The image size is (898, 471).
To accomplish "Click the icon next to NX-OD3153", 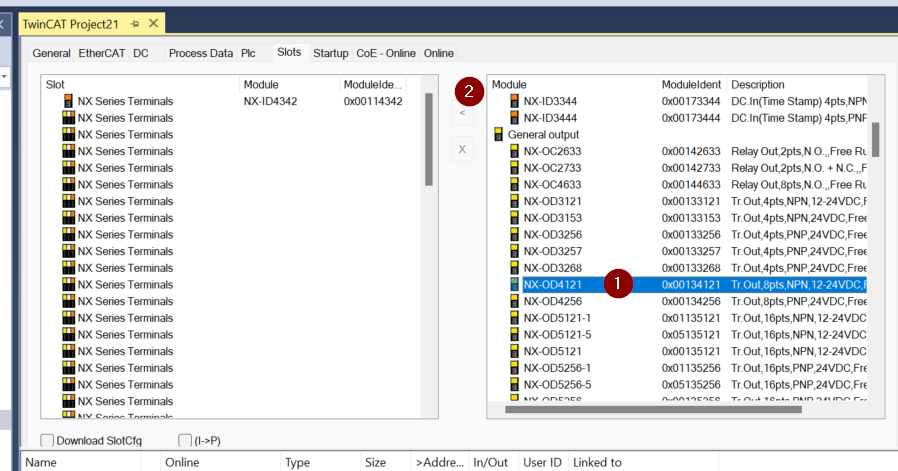I will 514,218.
